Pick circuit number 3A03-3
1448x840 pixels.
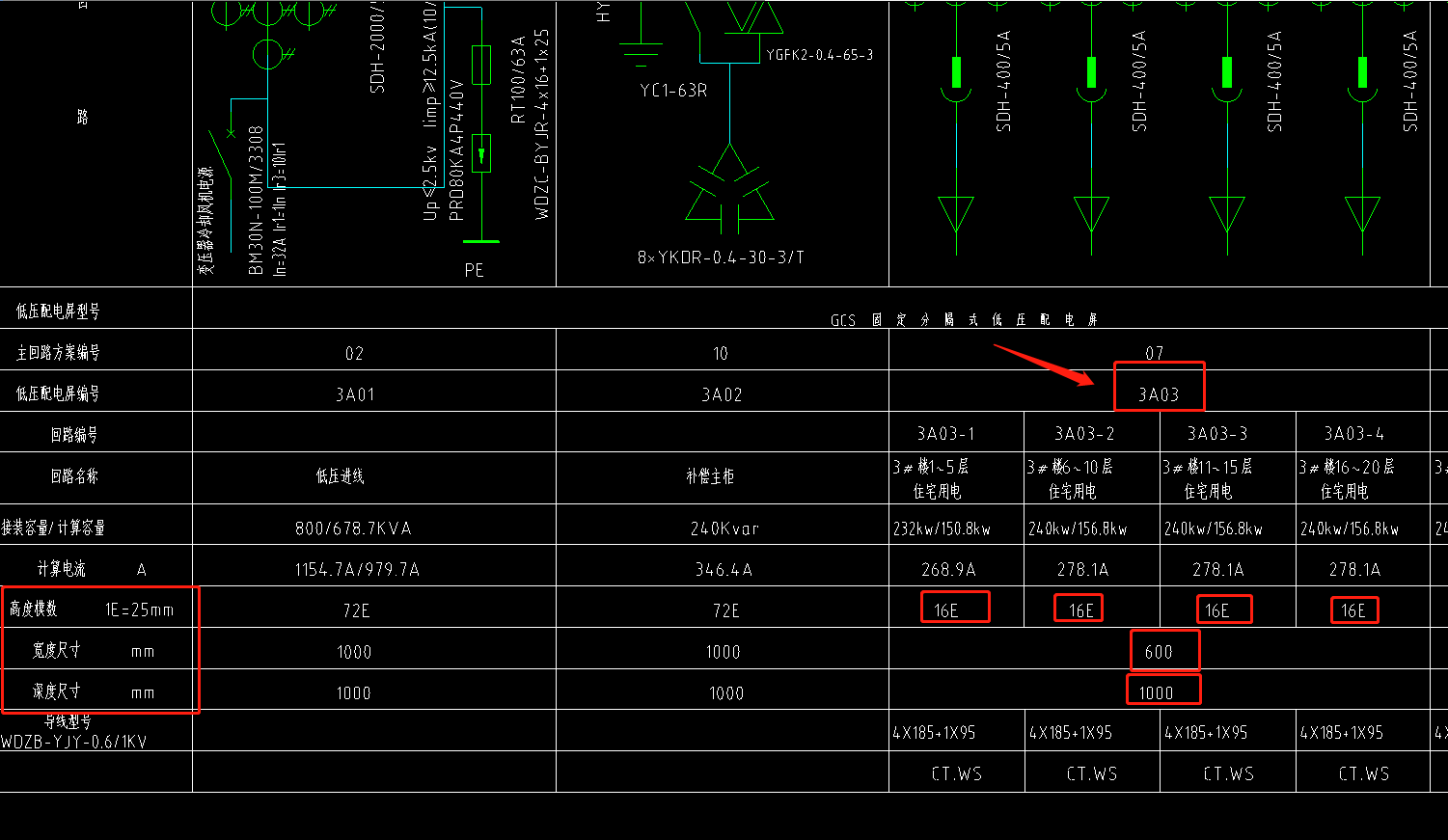1217,433
